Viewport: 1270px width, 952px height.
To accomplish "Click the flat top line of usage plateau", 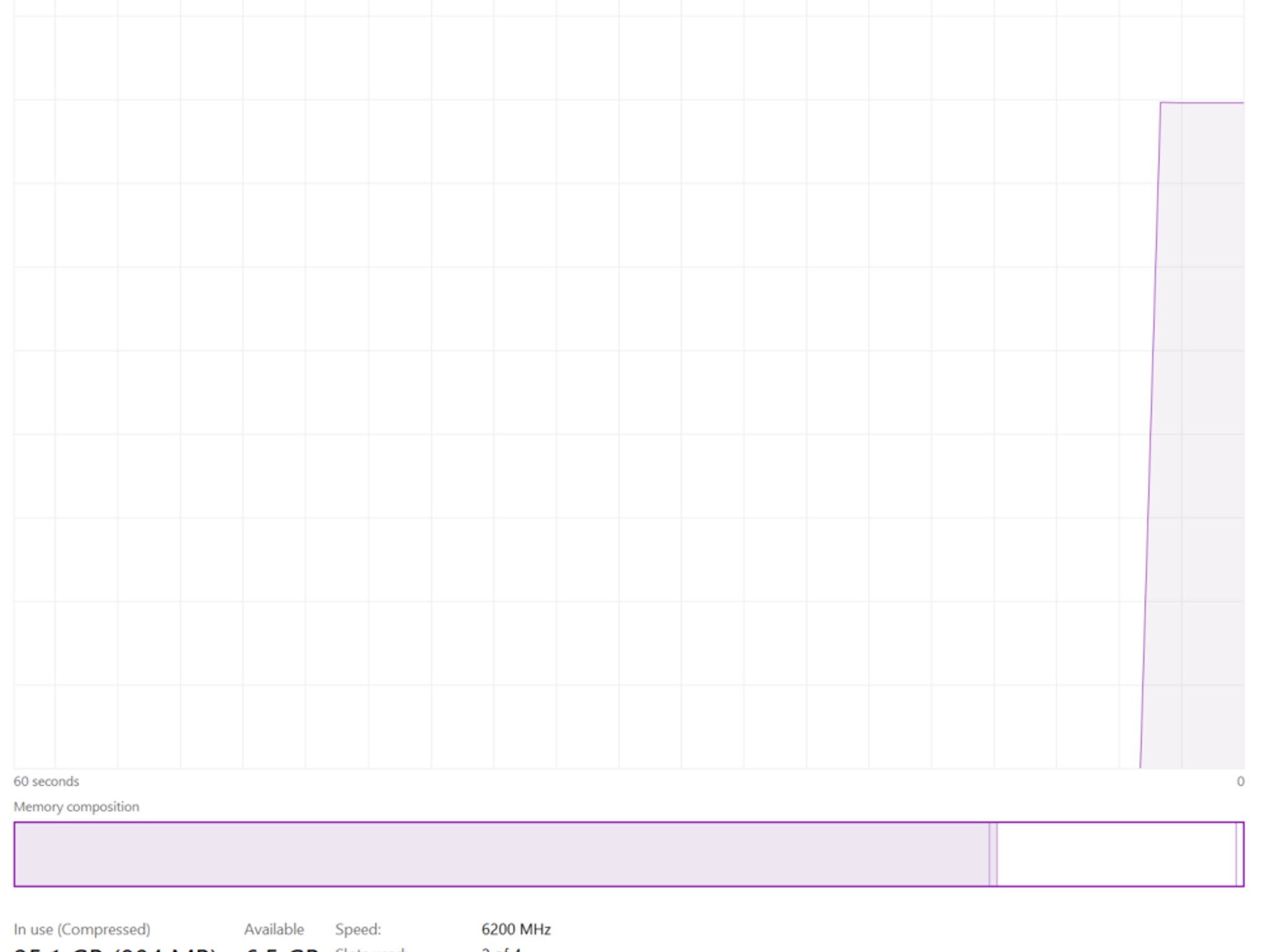I will tap(1203, 103).
